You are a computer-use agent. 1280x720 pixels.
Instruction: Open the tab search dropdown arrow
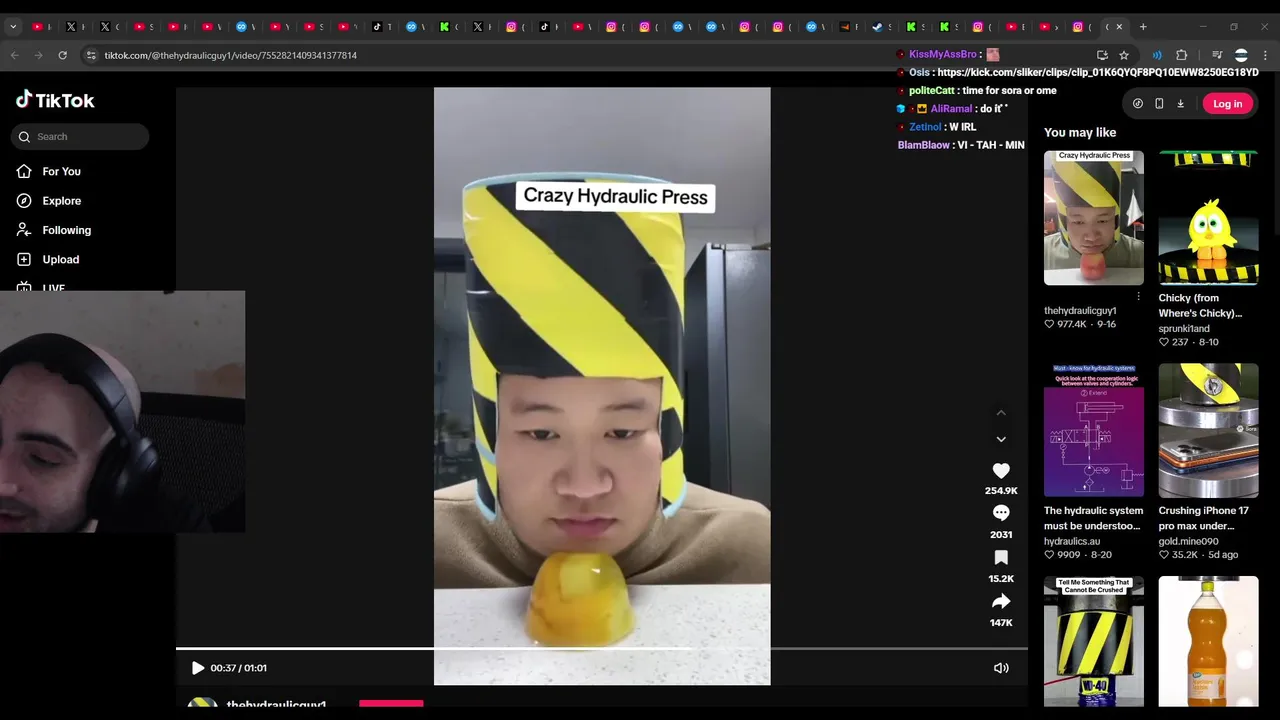click(x=13, y=27)
